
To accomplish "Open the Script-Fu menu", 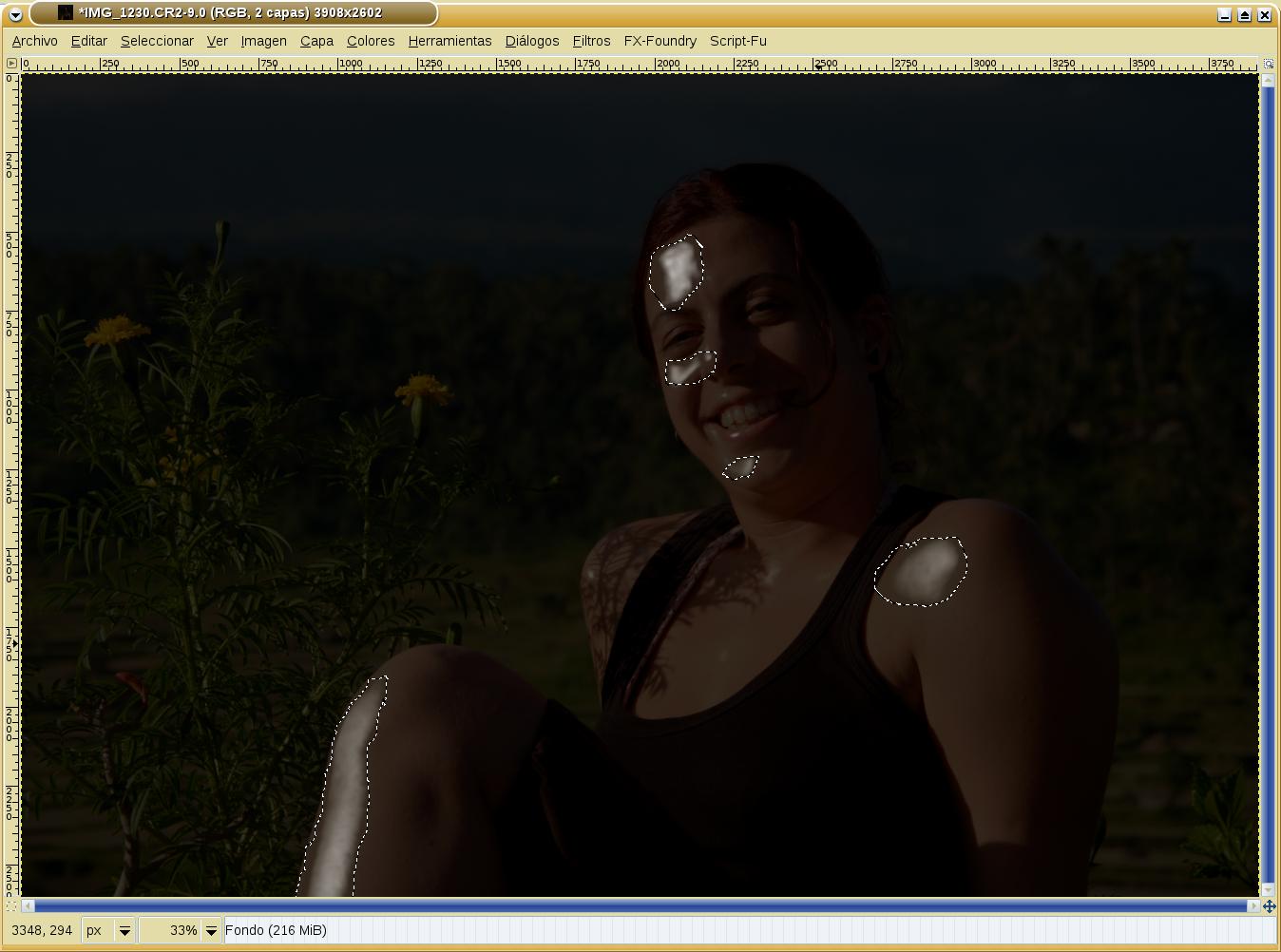I will 738,41.
